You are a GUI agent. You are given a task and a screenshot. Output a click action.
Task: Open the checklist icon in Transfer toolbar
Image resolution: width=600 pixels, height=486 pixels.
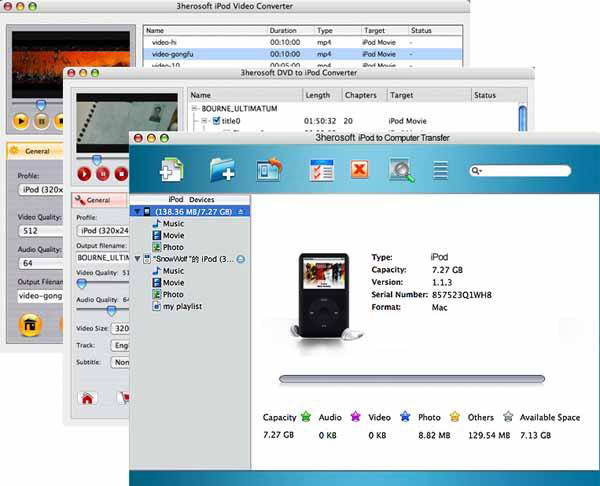point(321,170)
